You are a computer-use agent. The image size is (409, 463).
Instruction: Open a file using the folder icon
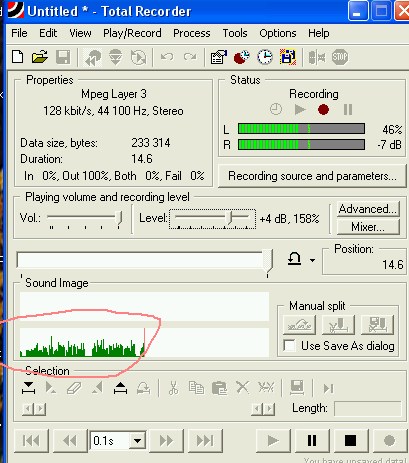[40, 57]
